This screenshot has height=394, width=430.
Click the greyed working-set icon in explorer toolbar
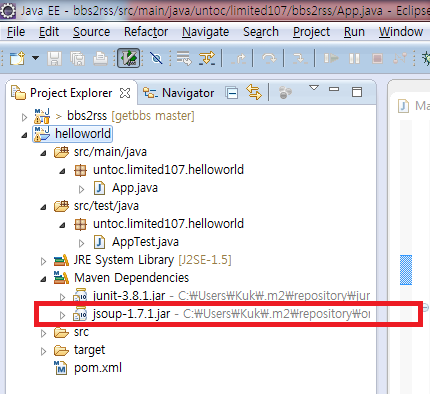click(x=285, y=92)
